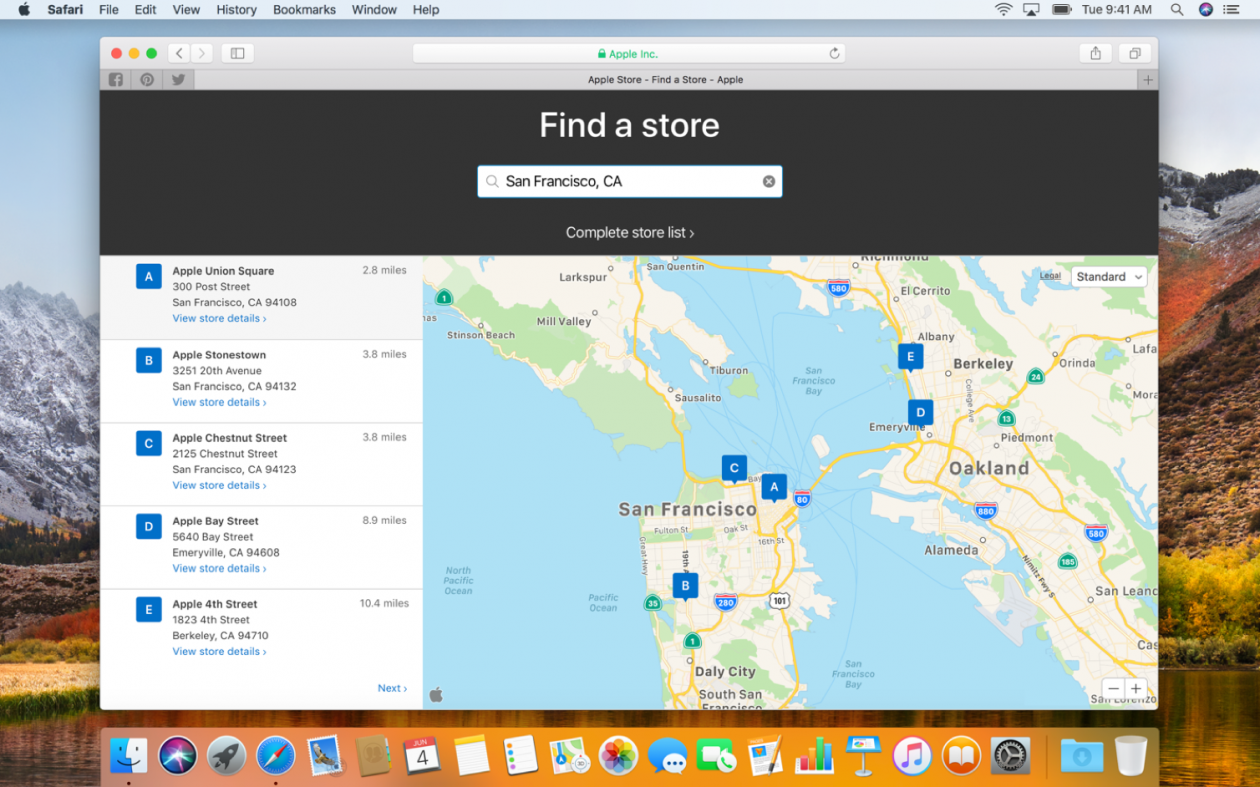Select map pin E near Berkeley

click(910, 356)
